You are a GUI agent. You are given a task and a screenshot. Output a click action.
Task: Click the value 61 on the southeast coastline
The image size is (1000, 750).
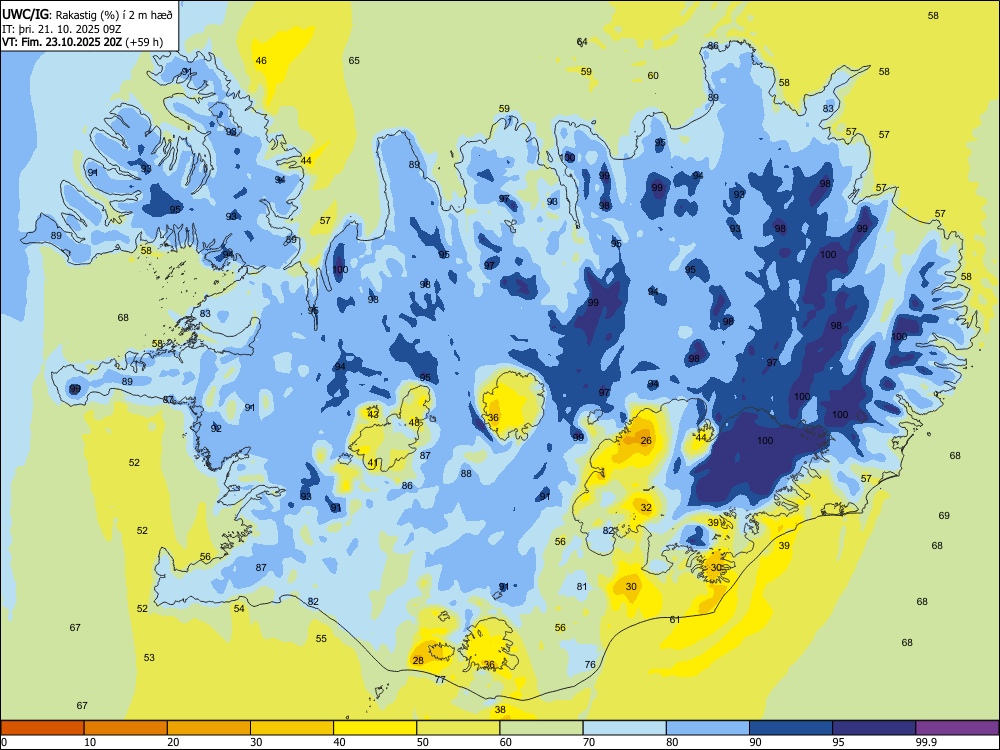tap(675, 619)
